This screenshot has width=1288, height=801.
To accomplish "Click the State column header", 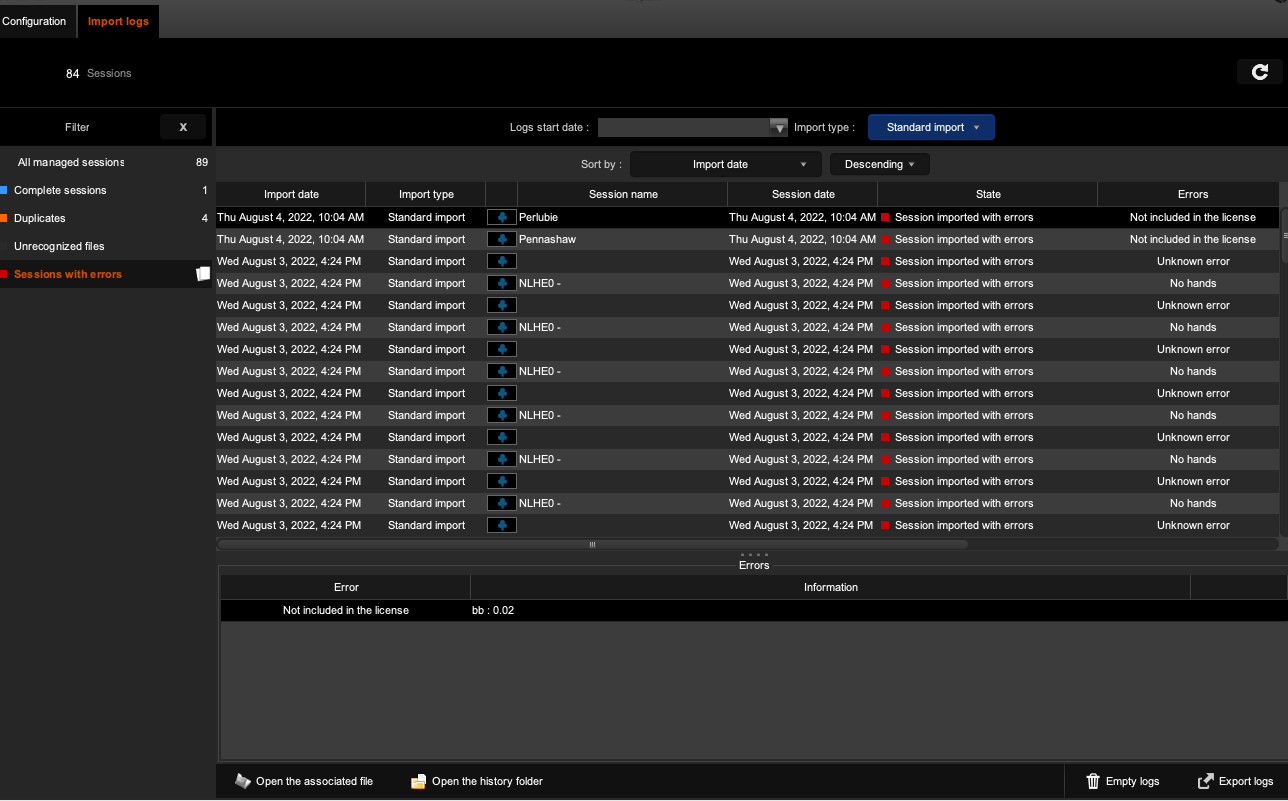I will pyautogui.click(x=988, y=194).
